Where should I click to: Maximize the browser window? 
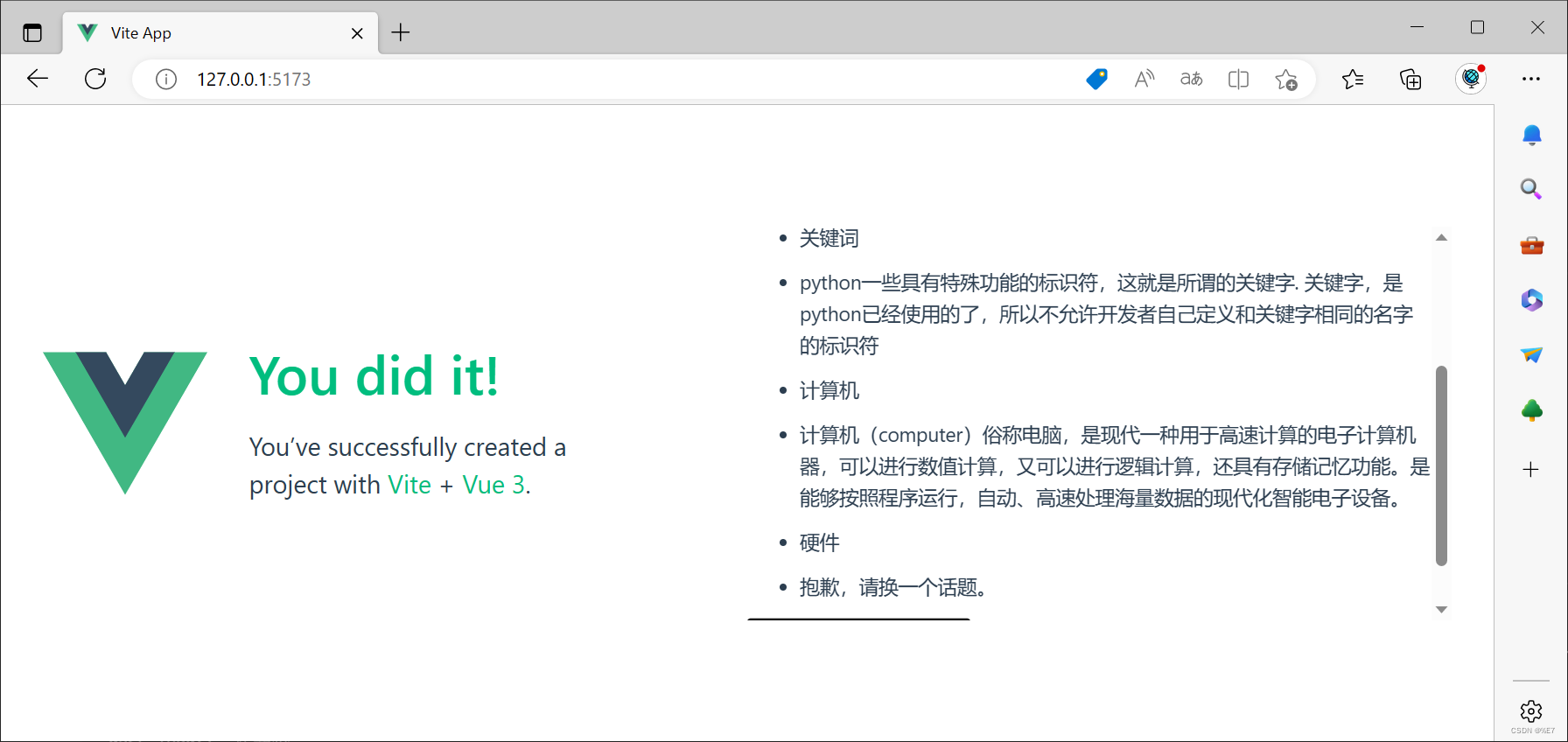(x=1477, y=27)
